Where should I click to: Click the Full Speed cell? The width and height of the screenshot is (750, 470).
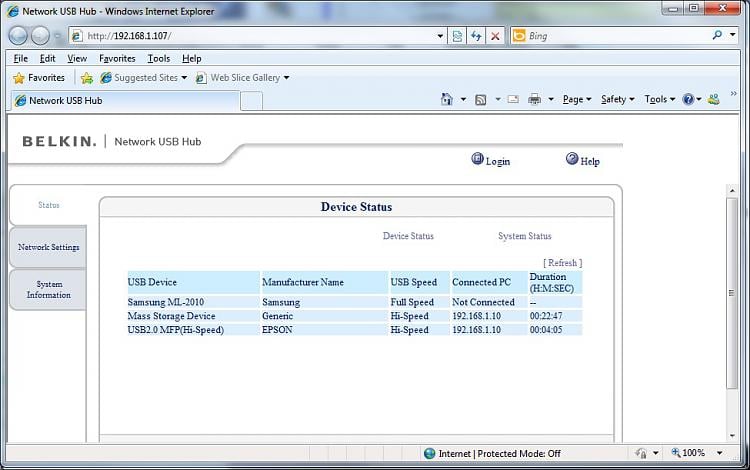[x=419, y=302]
